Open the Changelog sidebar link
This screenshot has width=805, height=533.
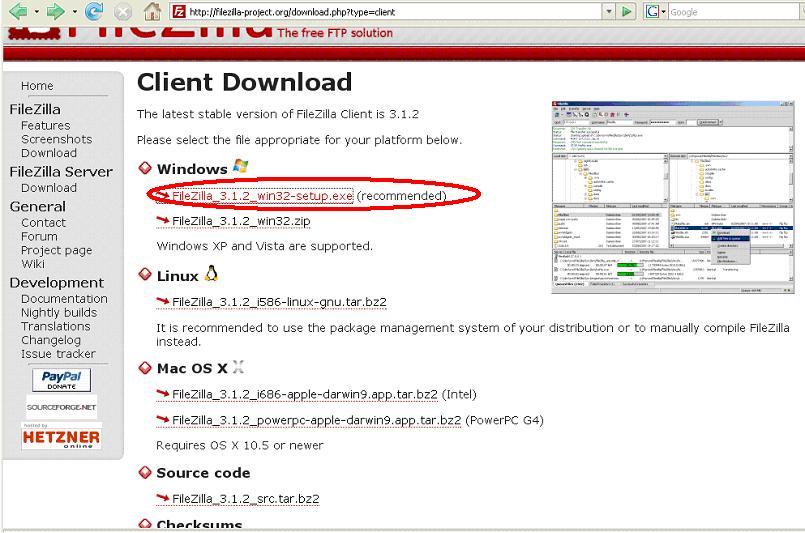click(x=51, y=340)
